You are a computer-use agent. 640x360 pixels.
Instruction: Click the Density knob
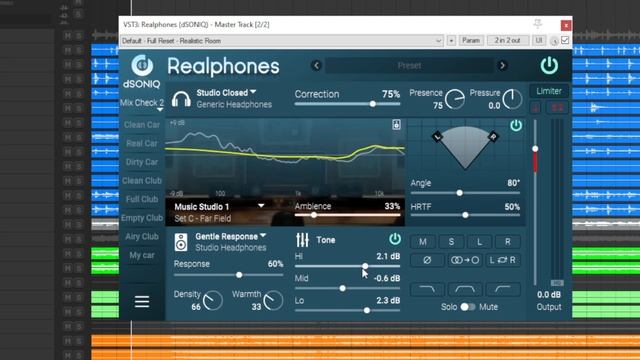click(213, 301)
